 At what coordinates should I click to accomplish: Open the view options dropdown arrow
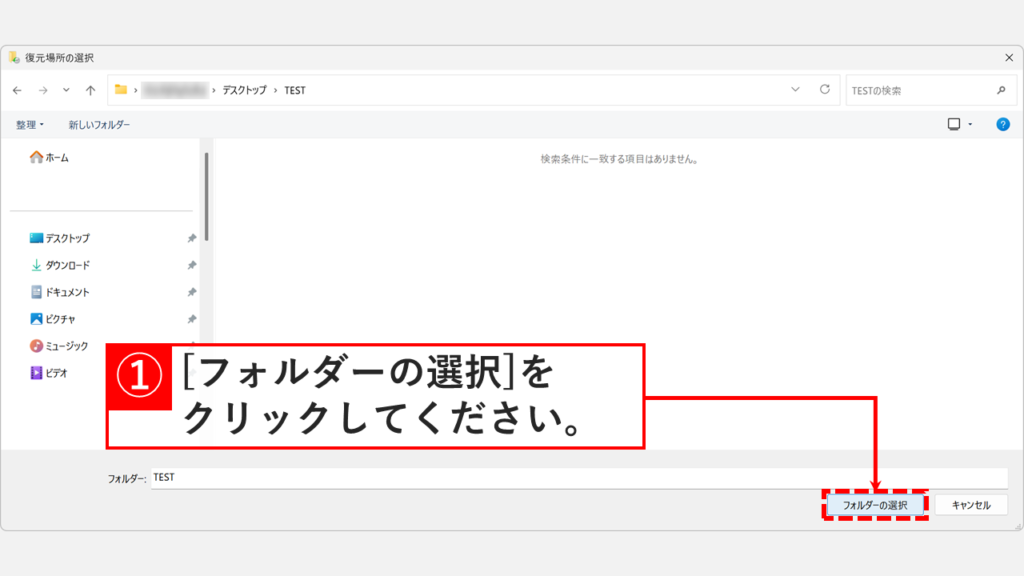click(x=970, y=124)
